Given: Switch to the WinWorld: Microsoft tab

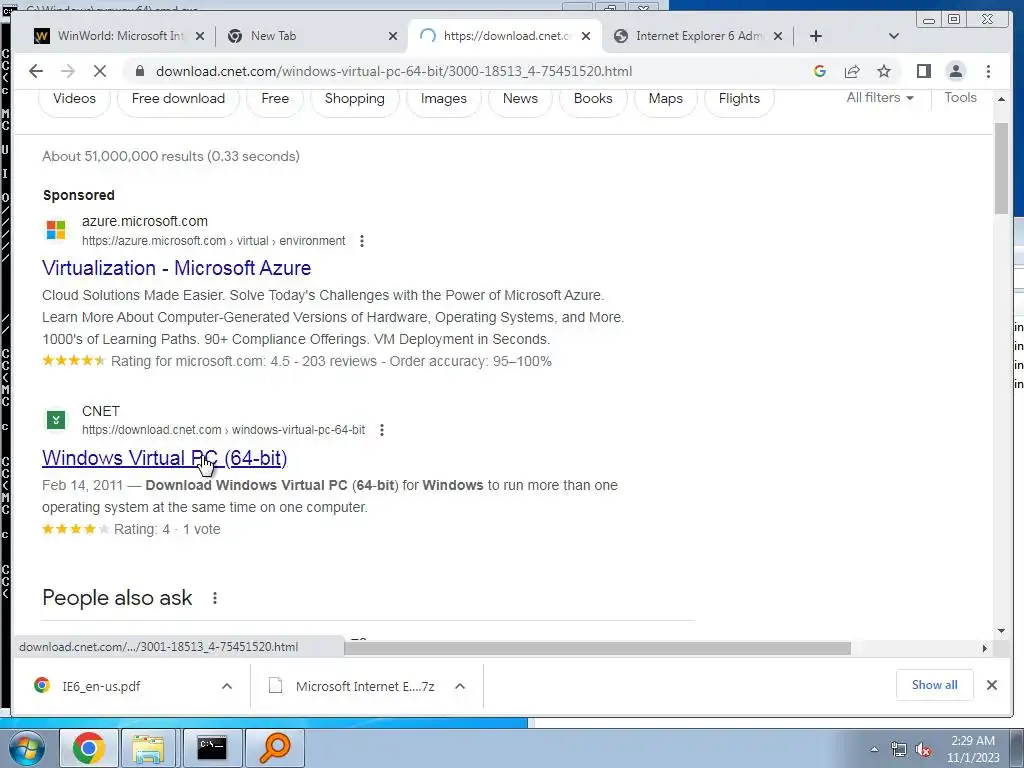Looking at the screenshot, I should tap(118, 36).
